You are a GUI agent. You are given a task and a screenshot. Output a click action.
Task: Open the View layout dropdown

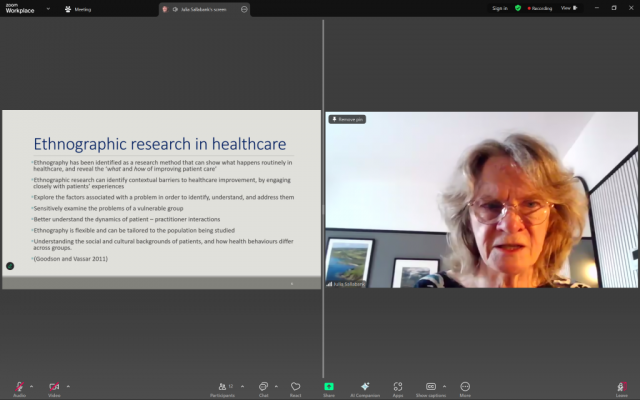(x=567, y=8)
